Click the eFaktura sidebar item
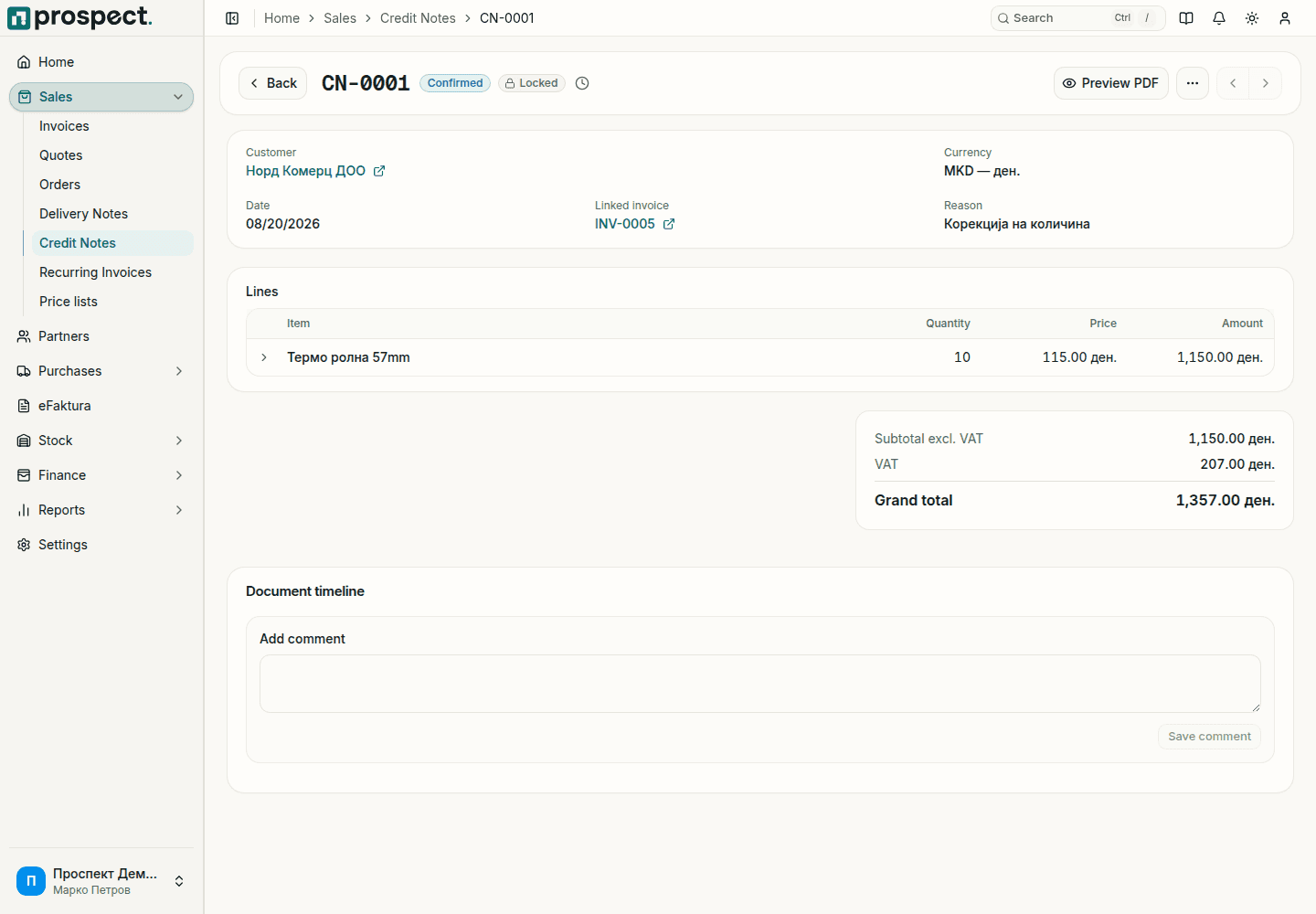1316x914 pixels. (101, 406)
